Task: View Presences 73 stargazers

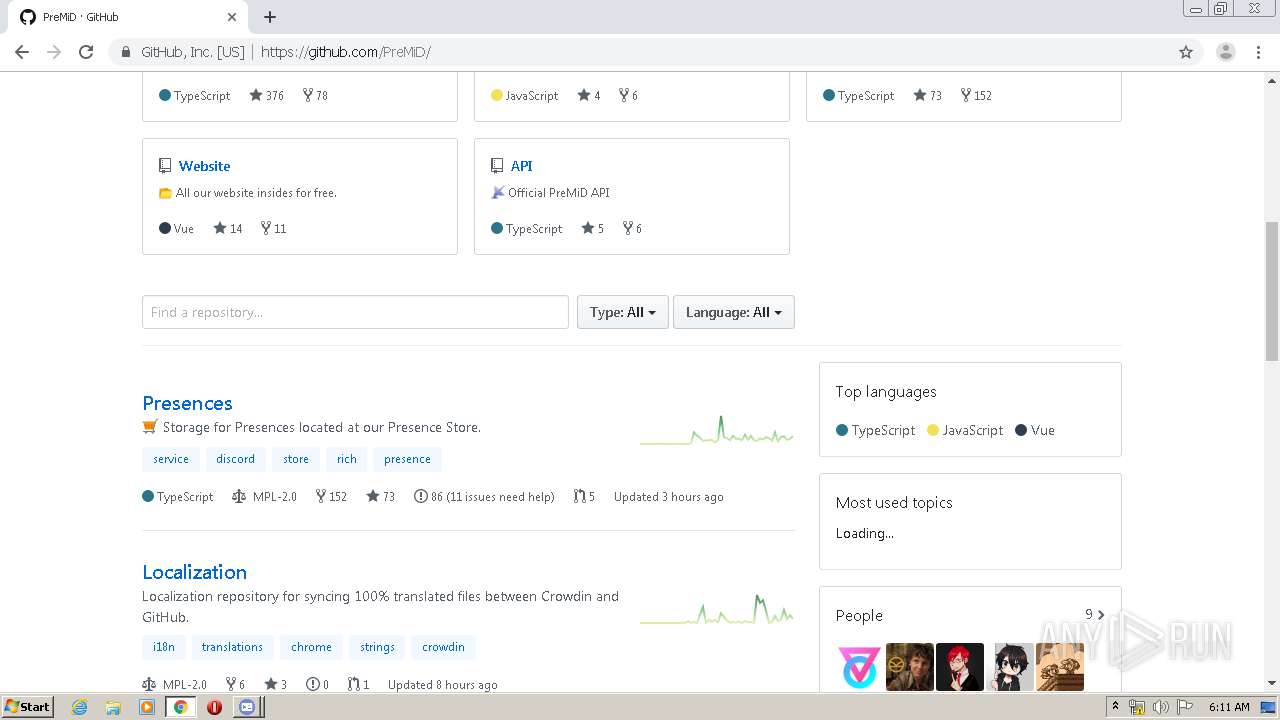Action: (381, 496)
